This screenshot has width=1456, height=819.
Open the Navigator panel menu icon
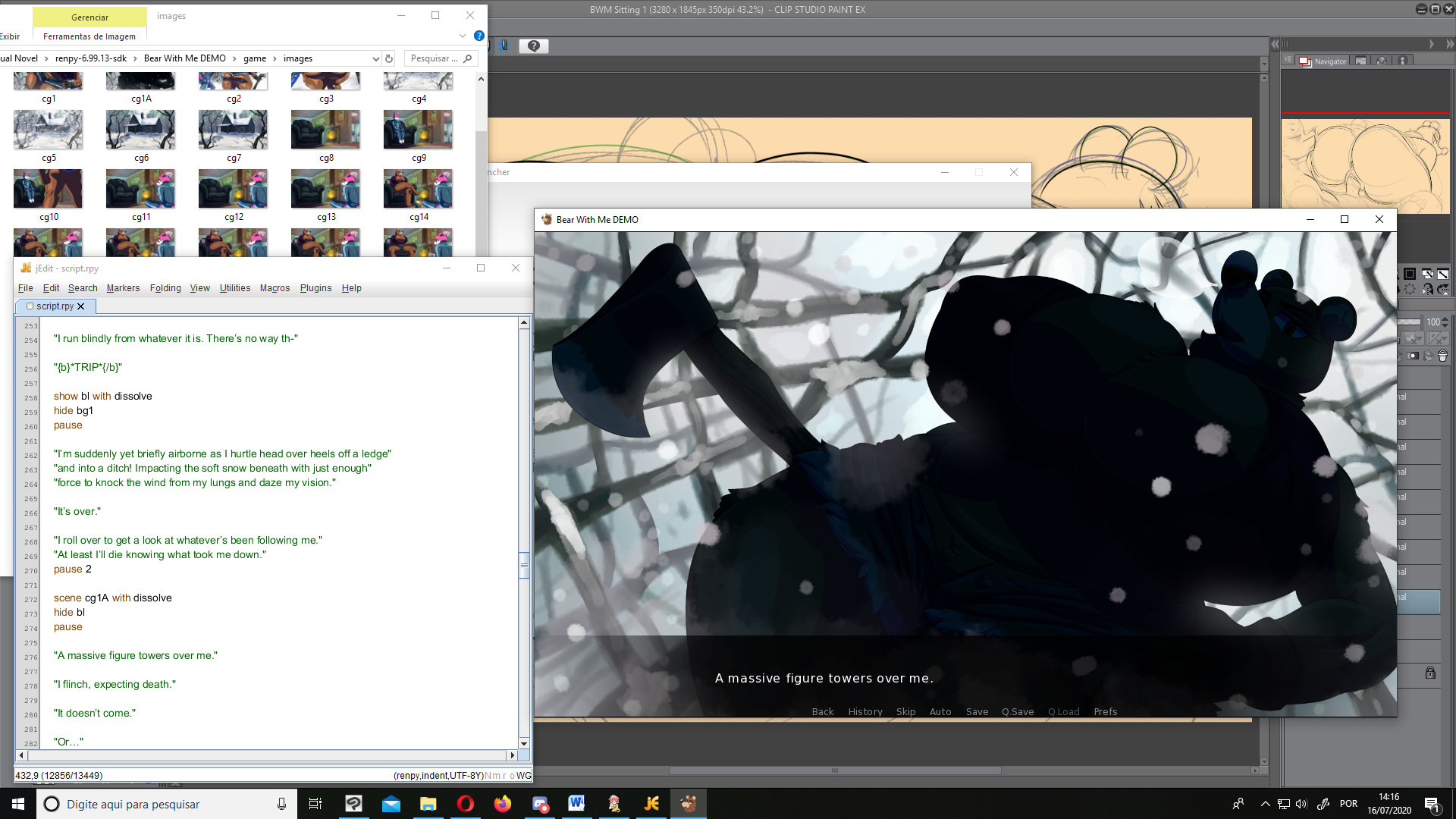[1288, 59]
